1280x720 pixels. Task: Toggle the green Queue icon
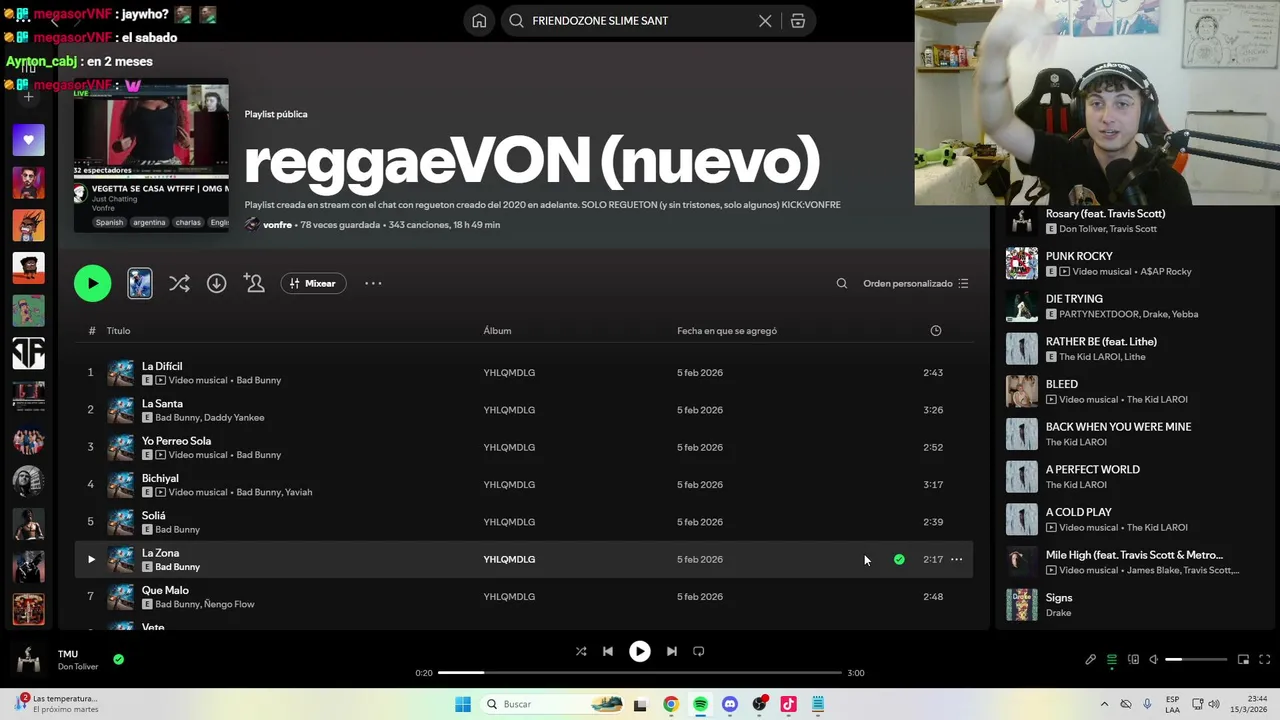1112,660
